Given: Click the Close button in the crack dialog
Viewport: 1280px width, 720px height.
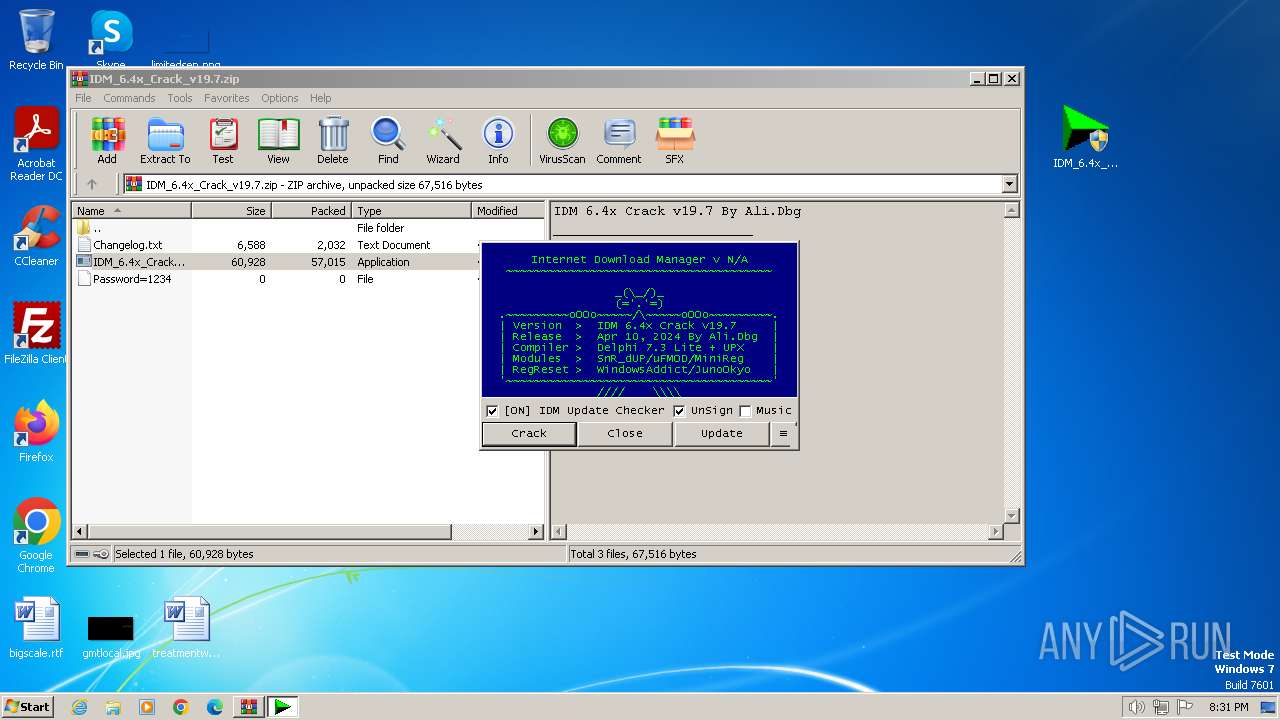Looking at the screenshot, I should (x=625, y=433).
